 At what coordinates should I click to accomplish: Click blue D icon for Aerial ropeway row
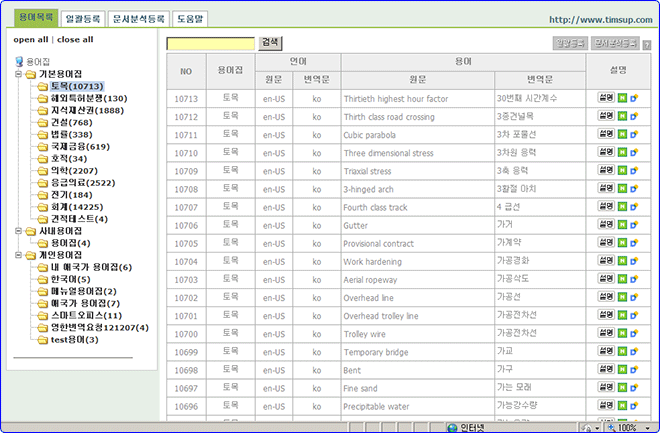(x=633, y=279)
